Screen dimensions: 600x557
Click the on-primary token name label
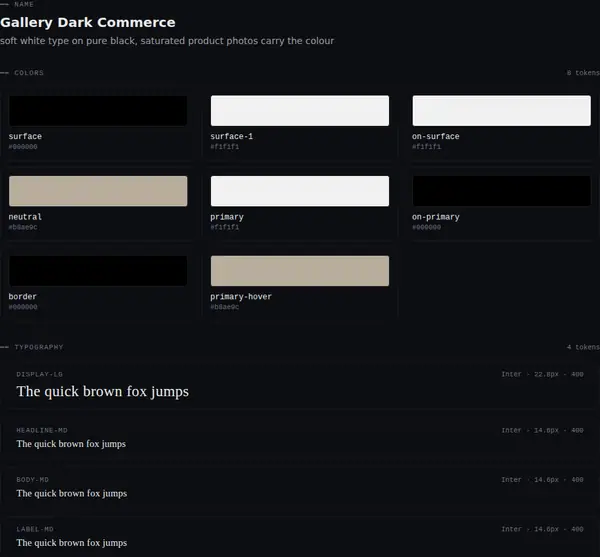click(435, 217)
